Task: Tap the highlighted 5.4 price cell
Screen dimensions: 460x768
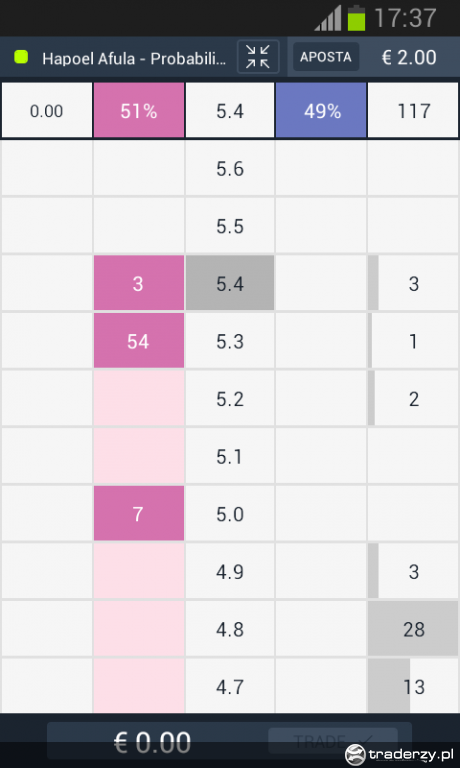Action: (230, 283)
